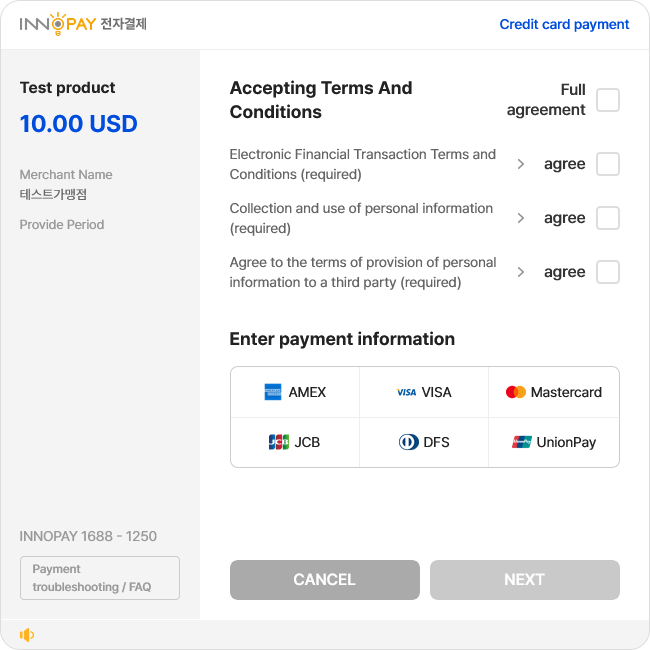Image resolution: width=650 pixels, height=650 pixels.
Task: Tick agree for personal information collection
Action: click(608, 218)
